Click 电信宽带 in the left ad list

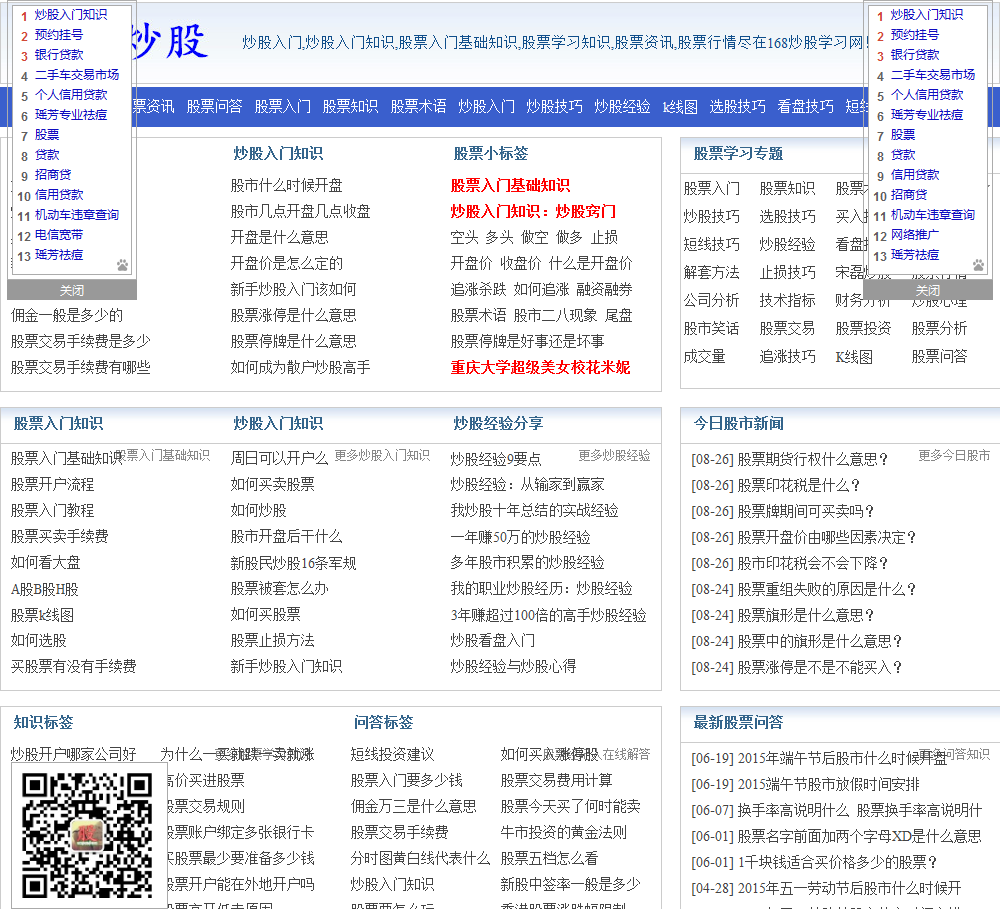pos(59,235)
